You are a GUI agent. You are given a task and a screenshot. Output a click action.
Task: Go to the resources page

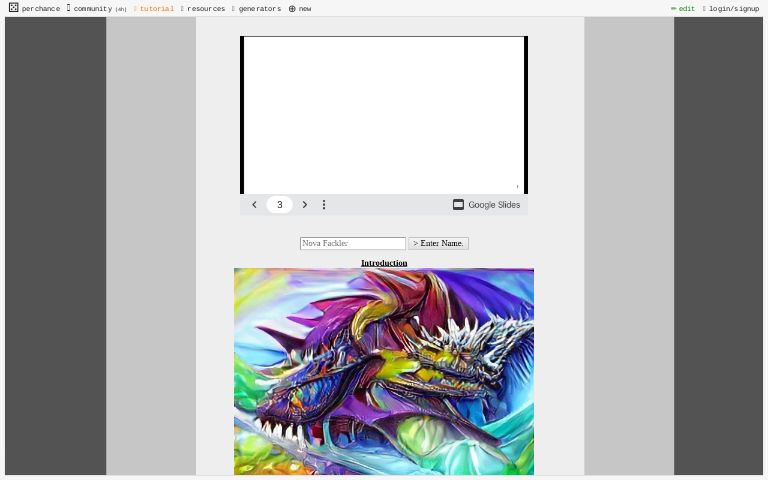coord(205,9)
